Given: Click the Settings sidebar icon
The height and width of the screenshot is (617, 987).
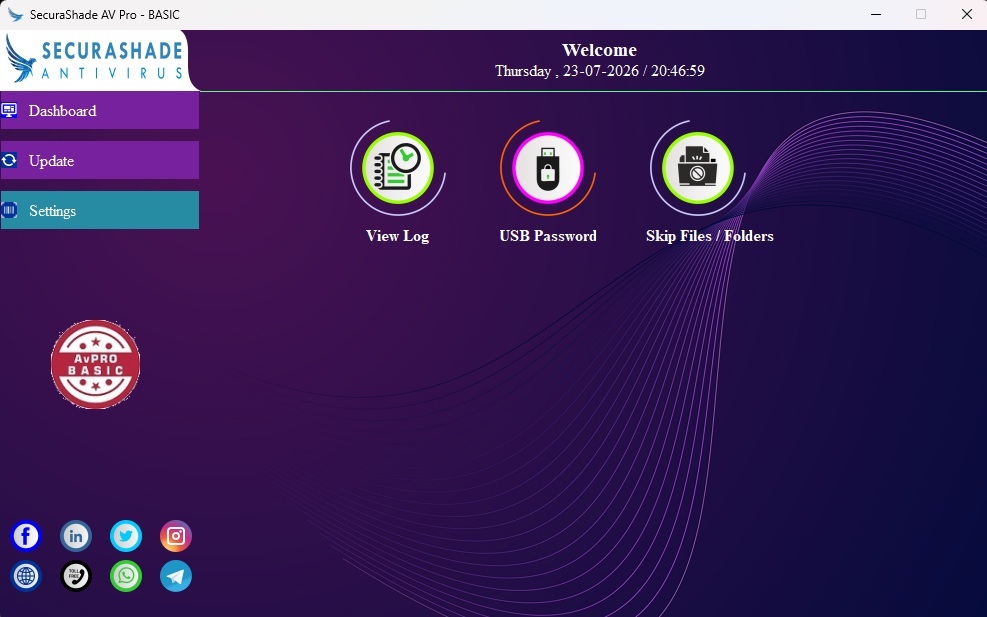Looking at the screenshot, I should (9, 210).
